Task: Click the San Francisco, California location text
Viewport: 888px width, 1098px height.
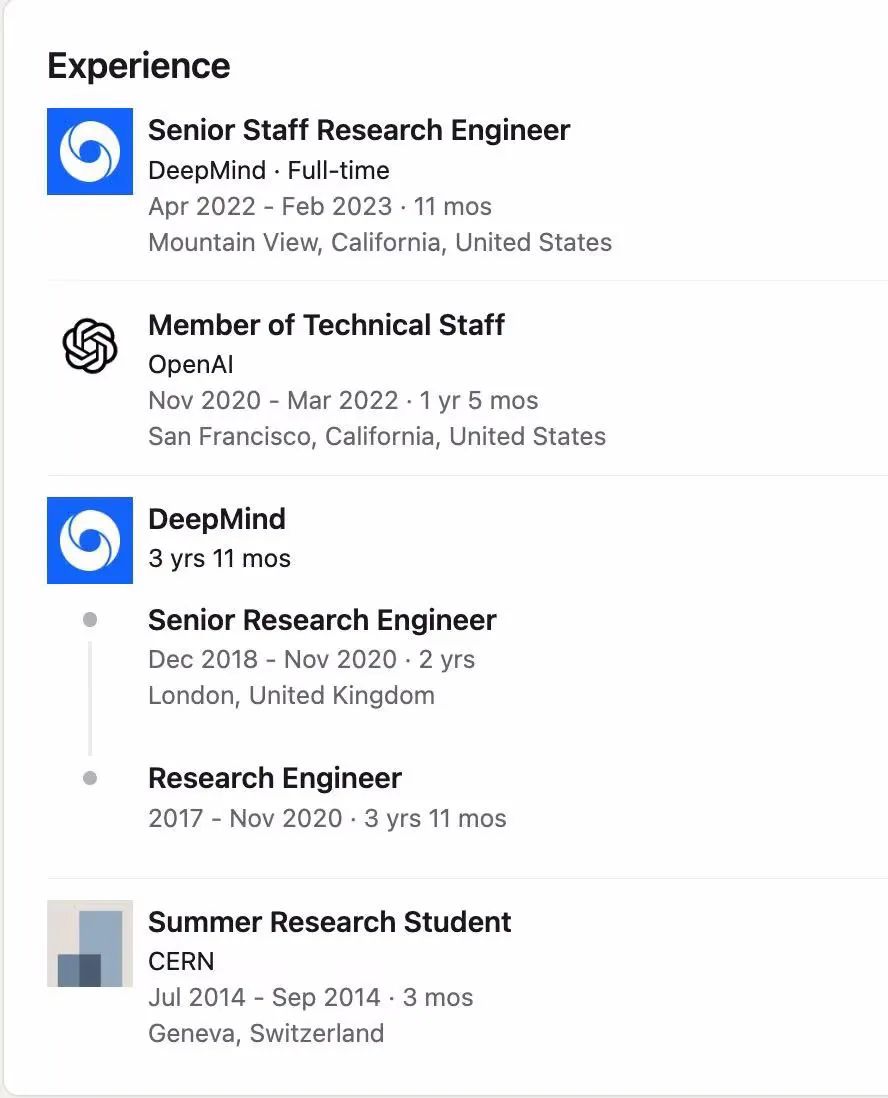Action: point(377,437)
